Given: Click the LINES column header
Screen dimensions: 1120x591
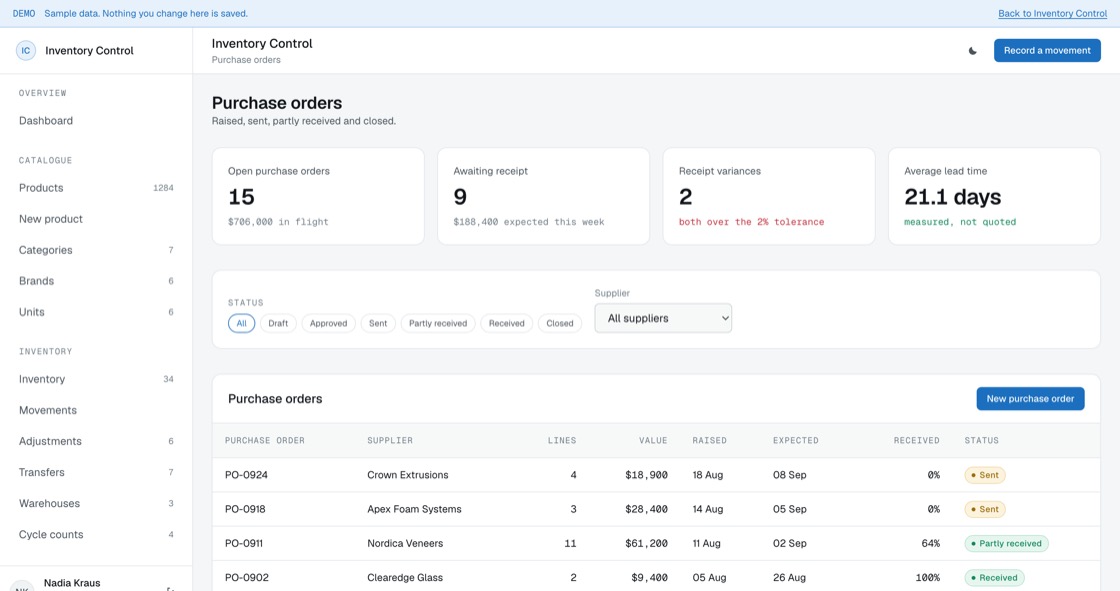Looking at the screenshot, I should (x=561, y=440).
